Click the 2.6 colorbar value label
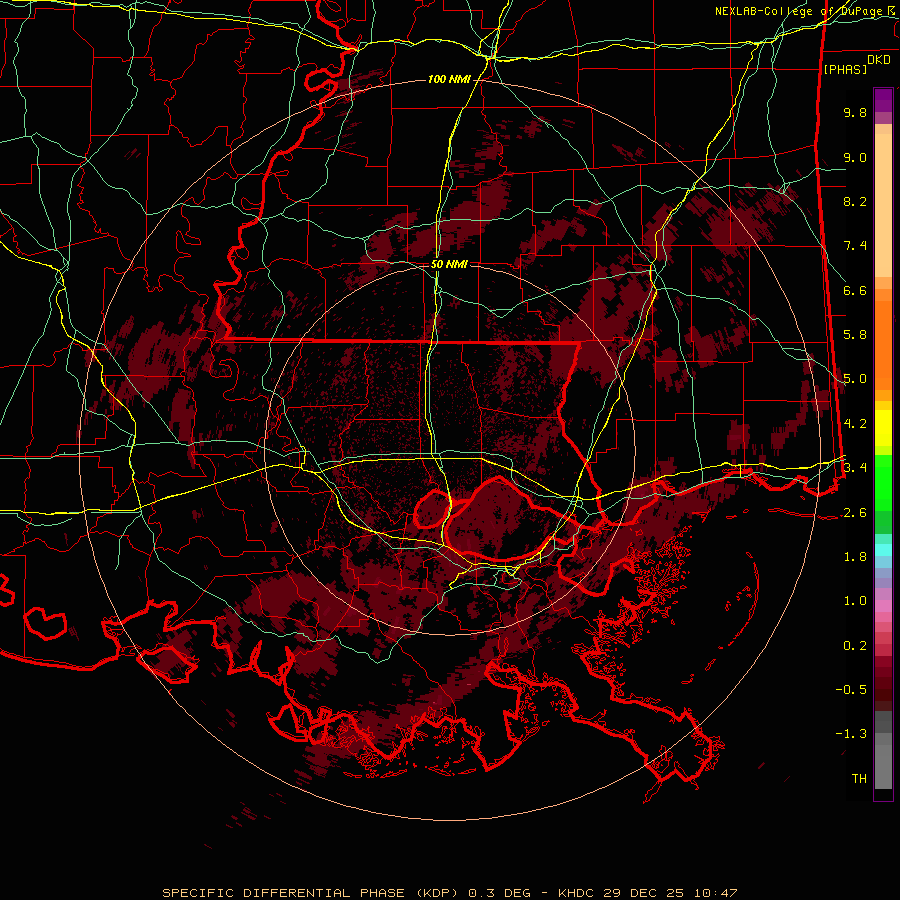This screenshot has height=900, width=900. click(855, 513)
